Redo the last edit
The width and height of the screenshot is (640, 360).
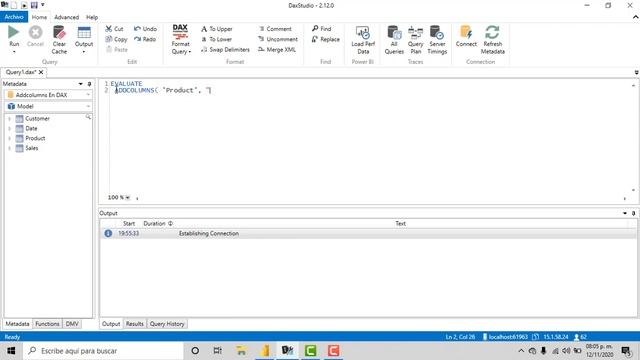145,39
